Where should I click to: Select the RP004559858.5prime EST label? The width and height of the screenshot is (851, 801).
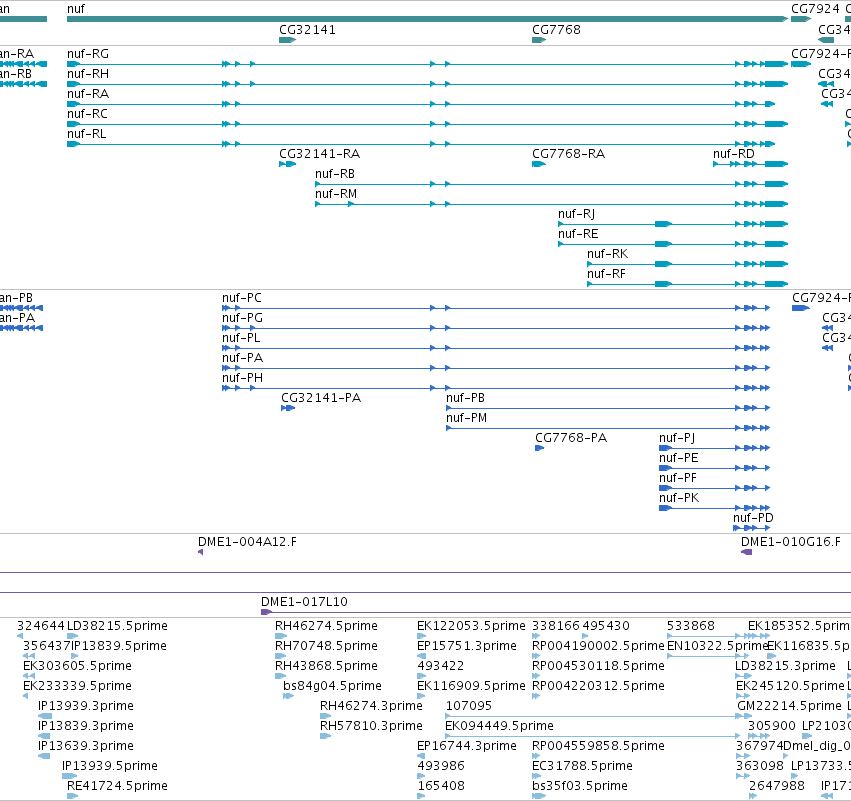[598, 746]
